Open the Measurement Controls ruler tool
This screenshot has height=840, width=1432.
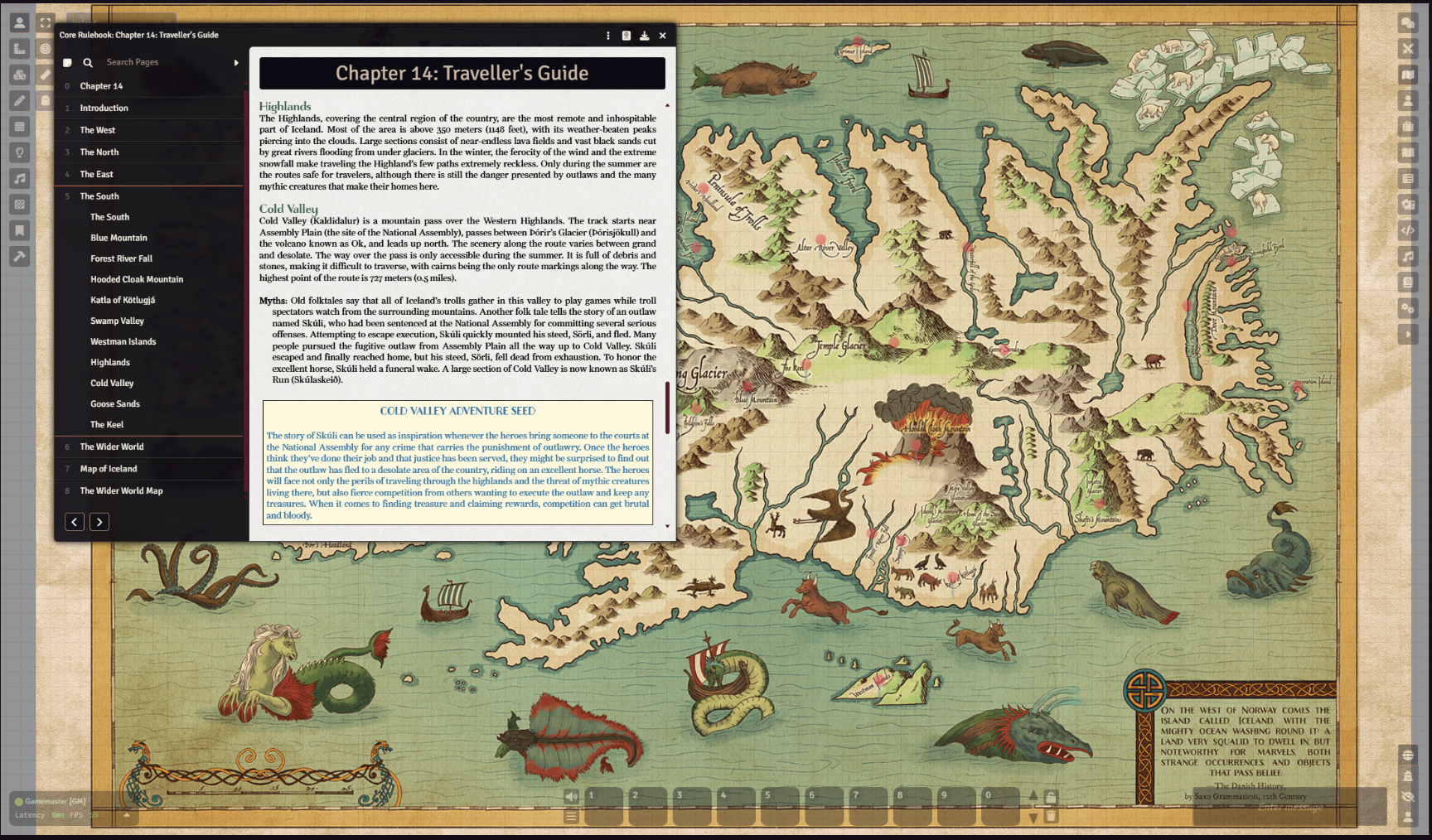click(20, 49)
